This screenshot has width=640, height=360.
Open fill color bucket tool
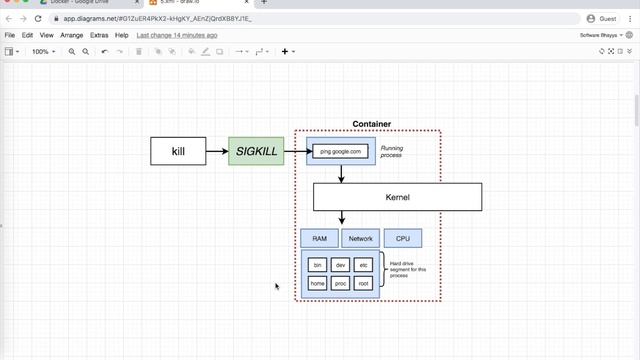pos(191,52)
